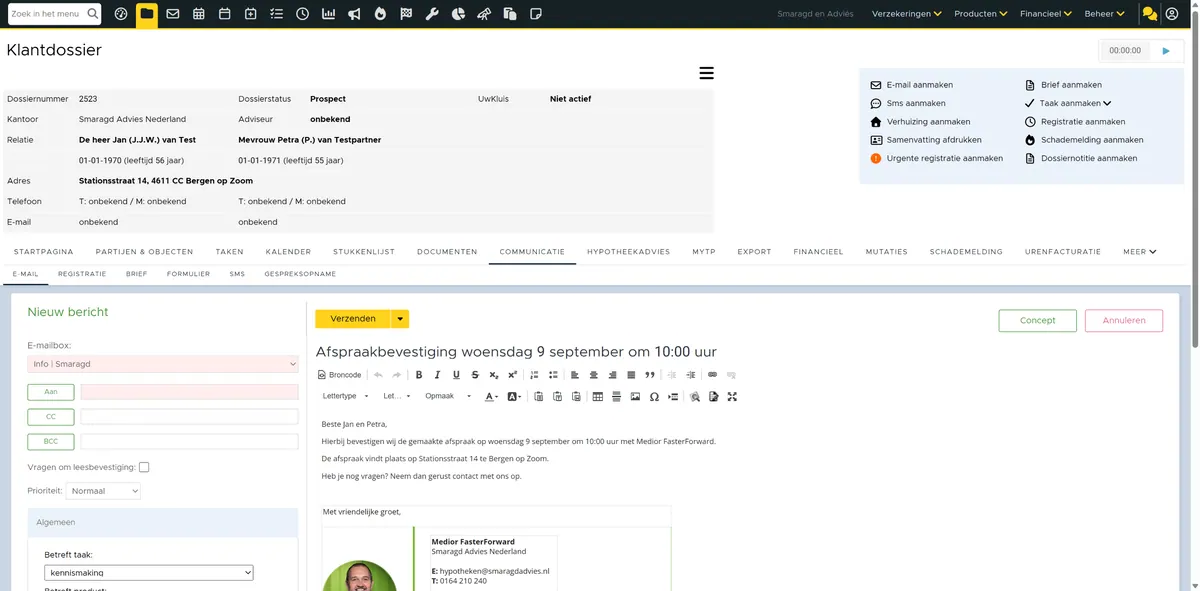Open the user account icon
This screenshot has width=1200, height=591.
[x=1172, y=14]
